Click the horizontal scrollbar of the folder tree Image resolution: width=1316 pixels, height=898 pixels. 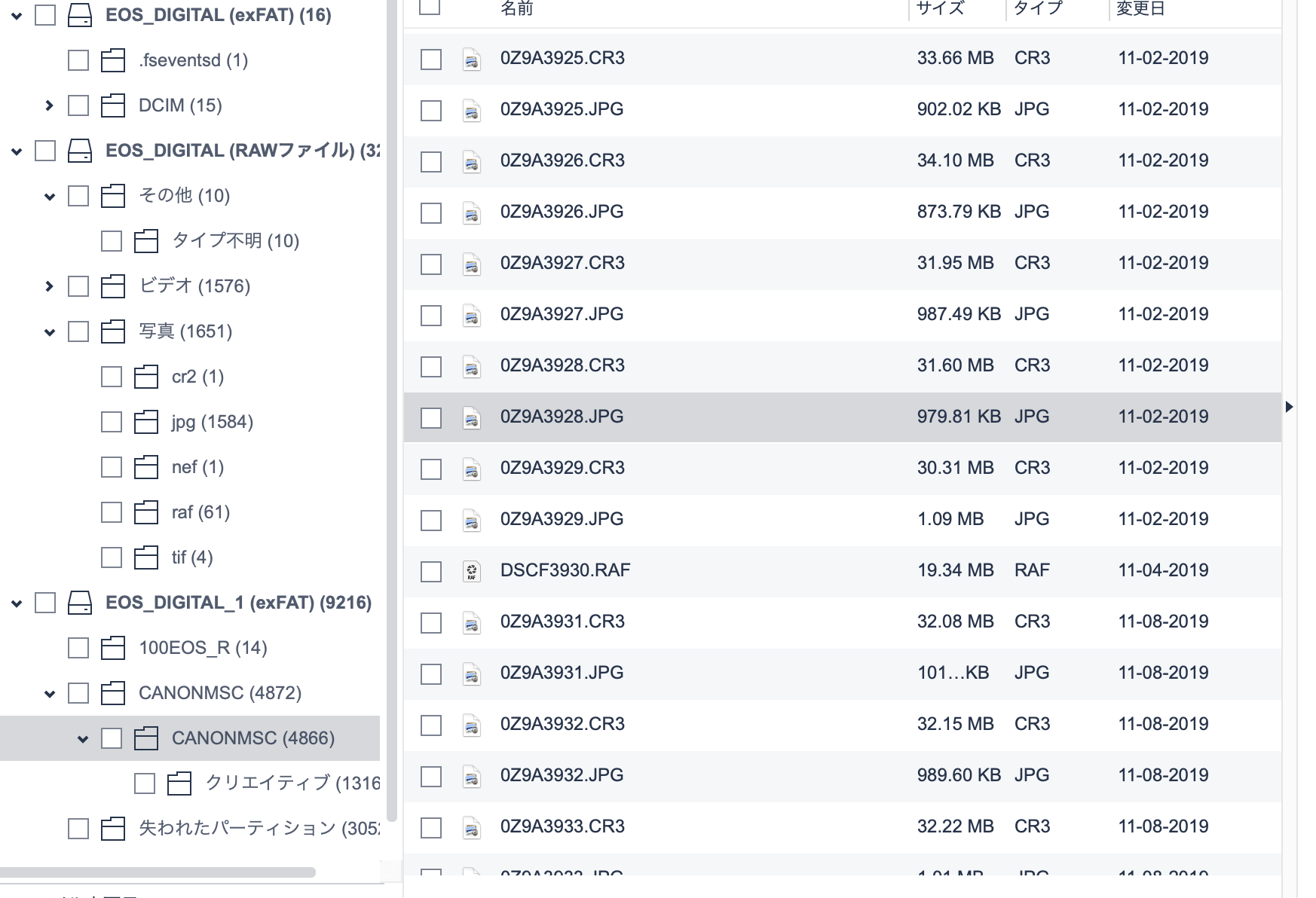pos(158,872)
